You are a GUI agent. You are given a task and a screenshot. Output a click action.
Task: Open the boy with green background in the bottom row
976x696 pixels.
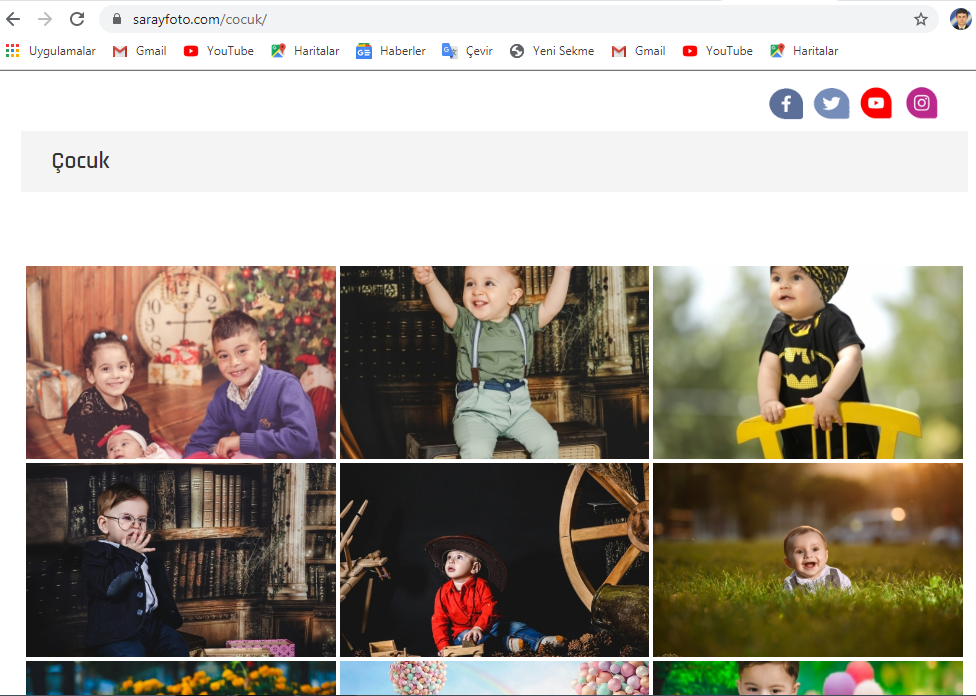[808, 678]
